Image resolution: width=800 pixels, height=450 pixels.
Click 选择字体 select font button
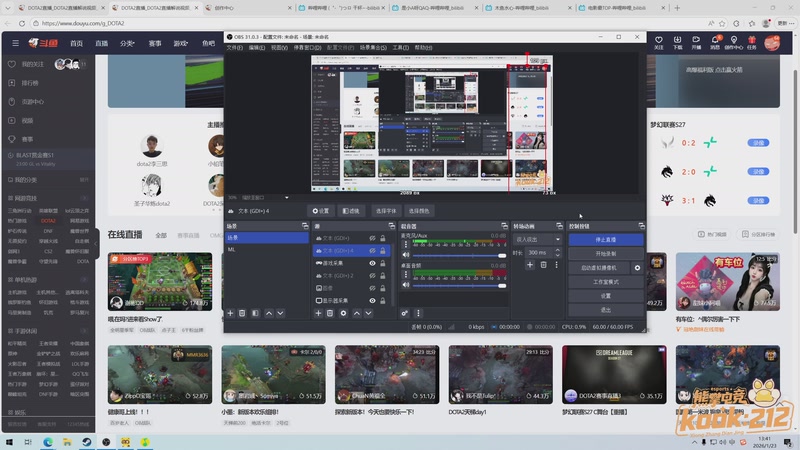tap(386, 211)
